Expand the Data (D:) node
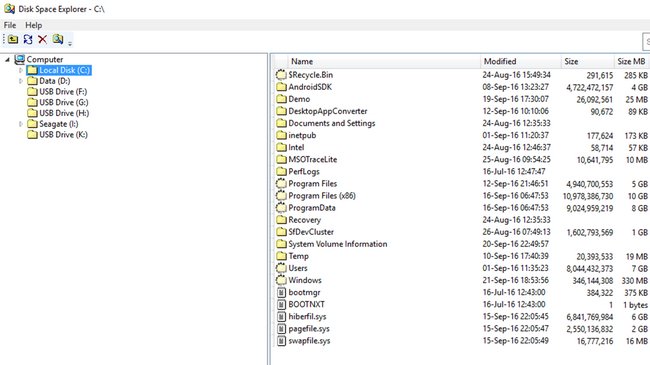Viewport: 650px width, 365px height. (21, 81)
